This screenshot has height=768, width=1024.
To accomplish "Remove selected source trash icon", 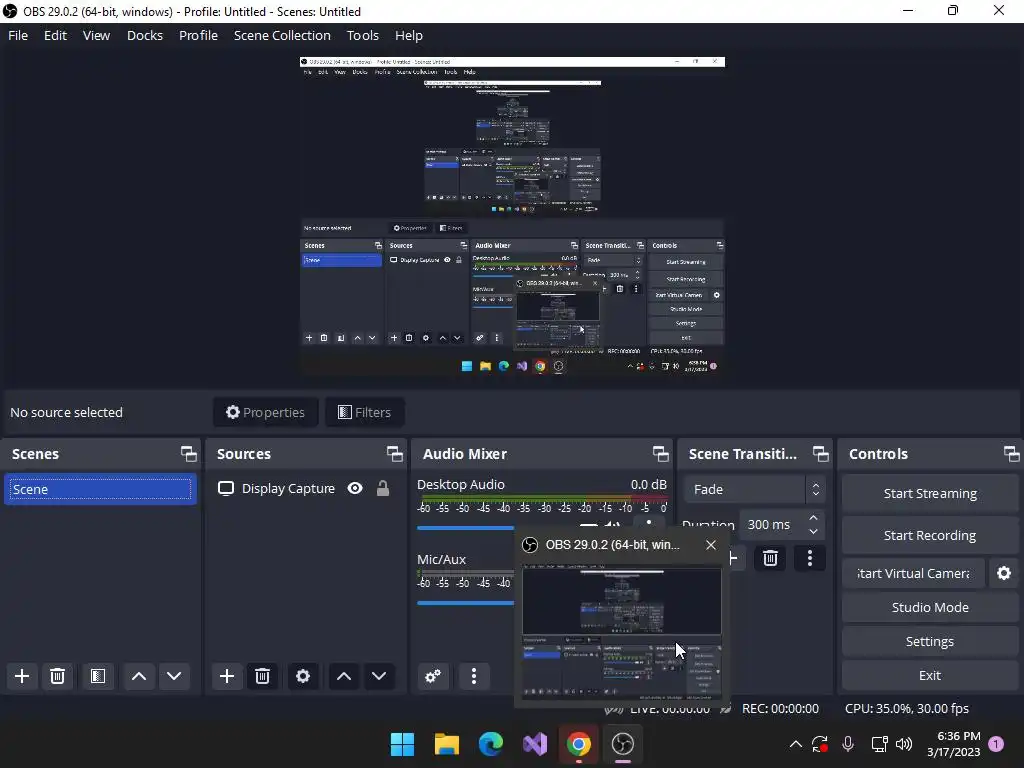I will [x=262, y=676].
